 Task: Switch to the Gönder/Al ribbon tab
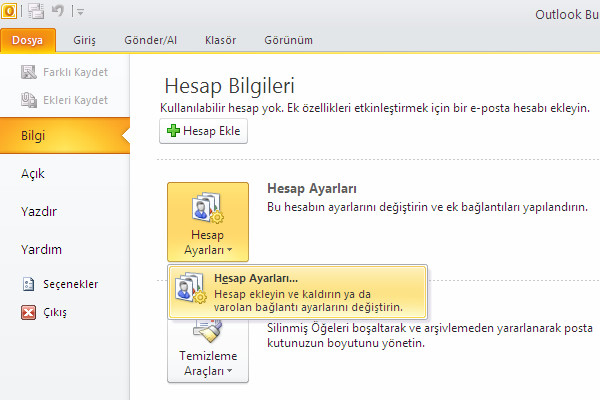pyautogui.click(x=152, y=40)
